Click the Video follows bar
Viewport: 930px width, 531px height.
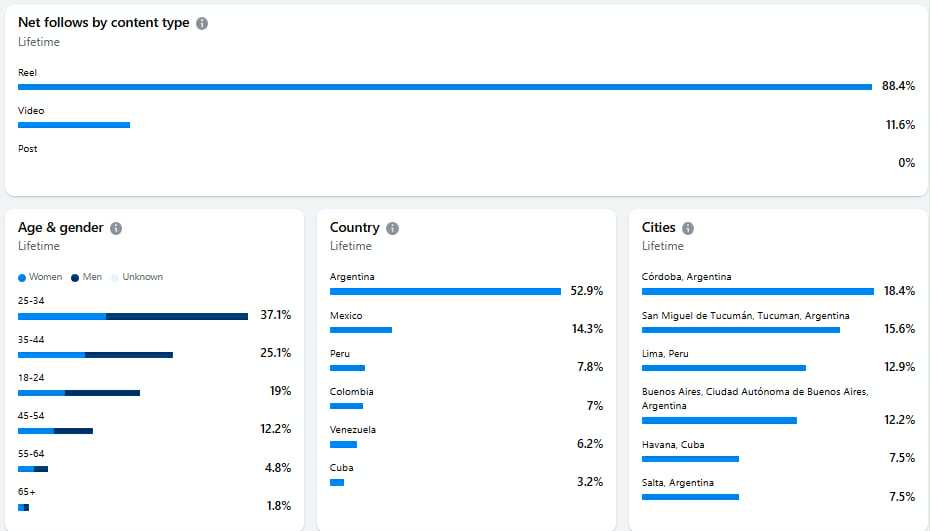(74, 125)
